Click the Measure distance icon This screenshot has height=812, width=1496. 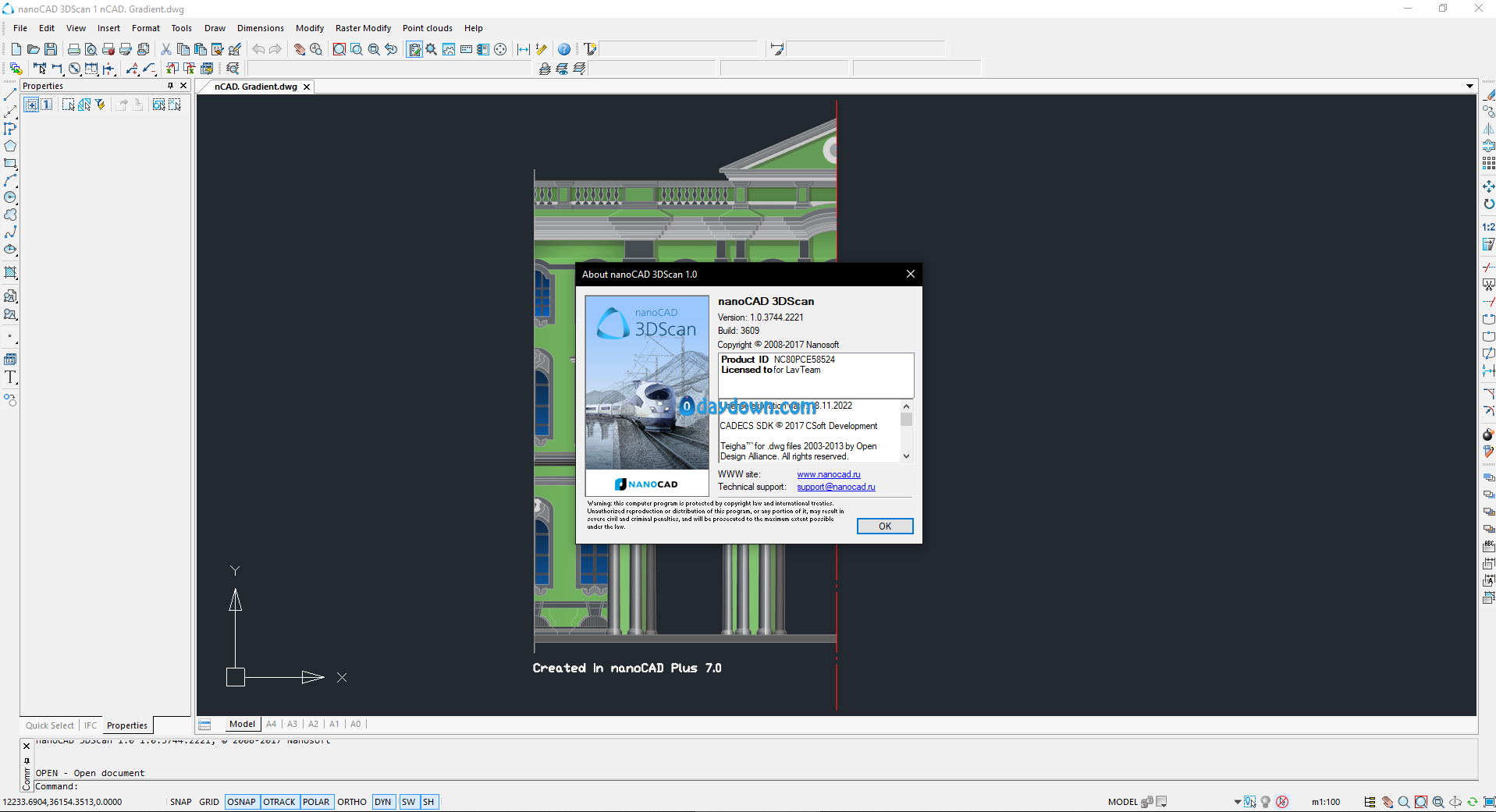coord(524,49)
